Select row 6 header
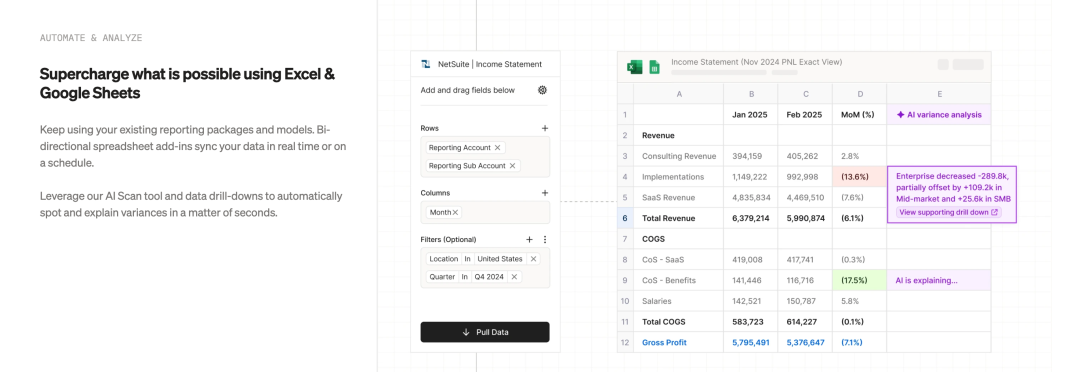 tap(625, 218)
